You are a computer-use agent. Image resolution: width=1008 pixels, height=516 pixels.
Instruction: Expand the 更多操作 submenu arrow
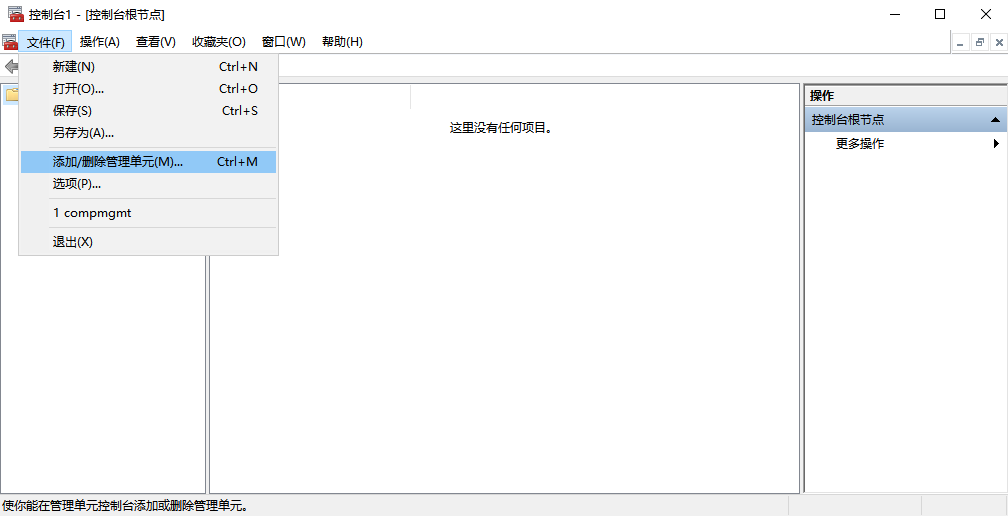coord(996,144)
